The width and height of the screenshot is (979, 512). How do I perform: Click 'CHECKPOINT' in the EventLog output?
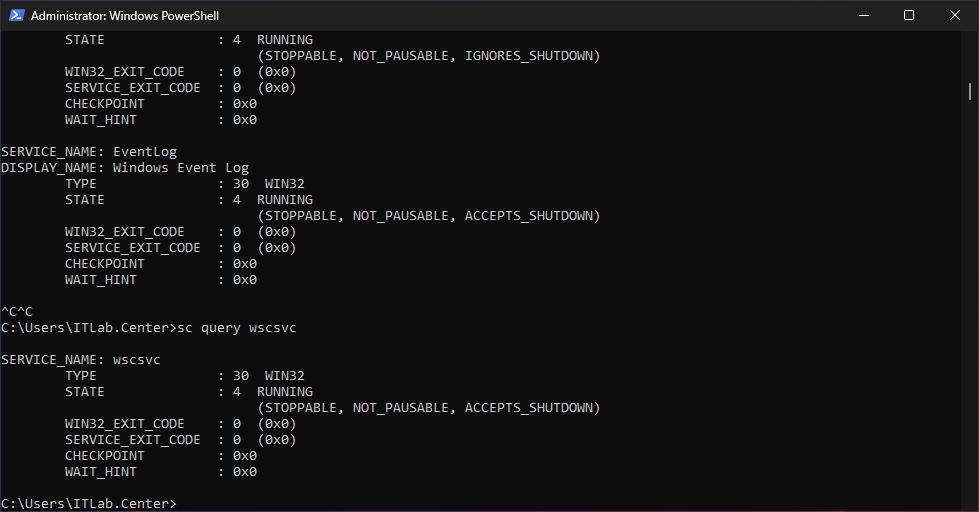(x=105, y=264)
